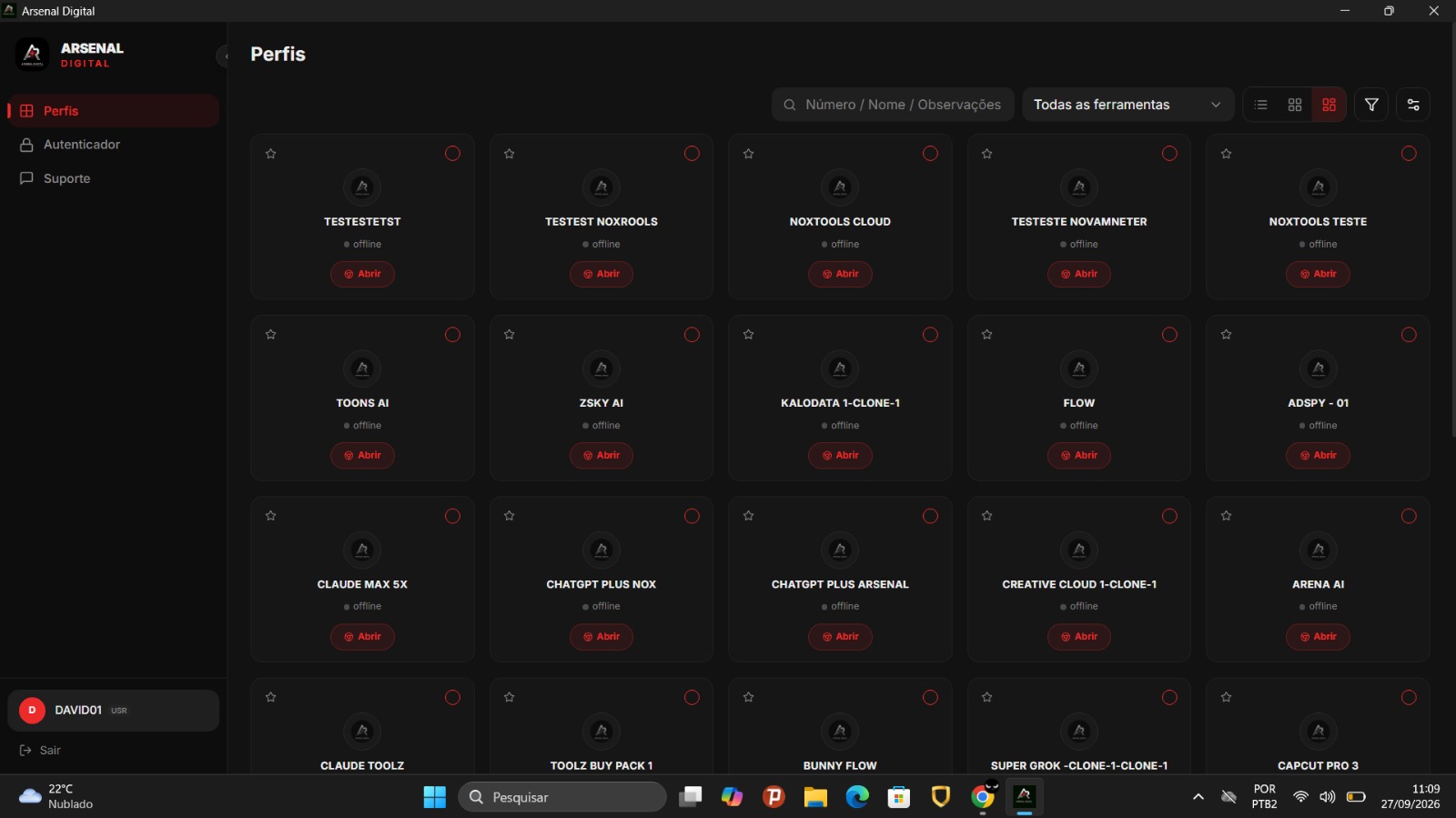Tick the ADSPY - 01 selection circle
The image size is (1456, 818).
[1409, 335]
